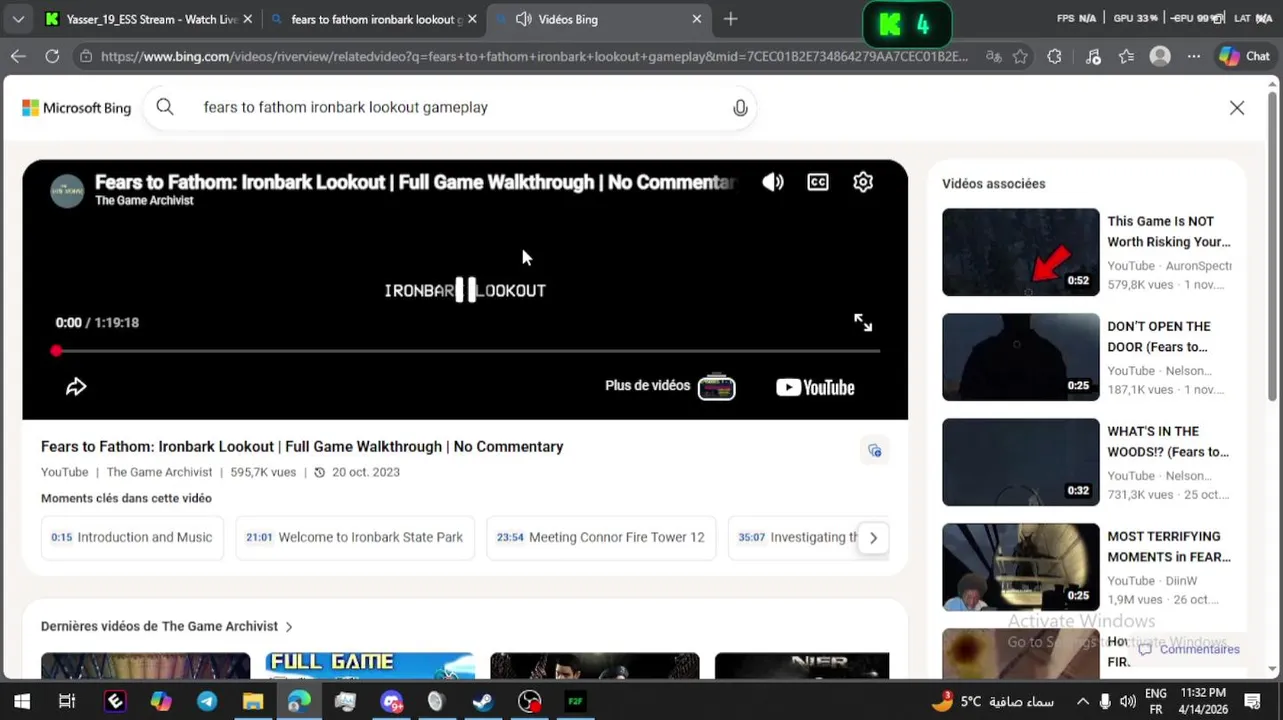Expand 'Dernières vidéos de The Game Archivist'

[x=167, y=626]
